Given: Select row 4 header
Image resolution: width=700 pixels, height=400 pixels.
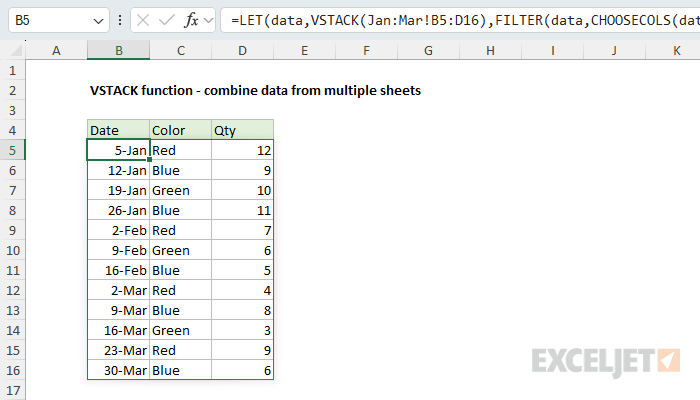Looking at the screenshot, I should 12,130.
